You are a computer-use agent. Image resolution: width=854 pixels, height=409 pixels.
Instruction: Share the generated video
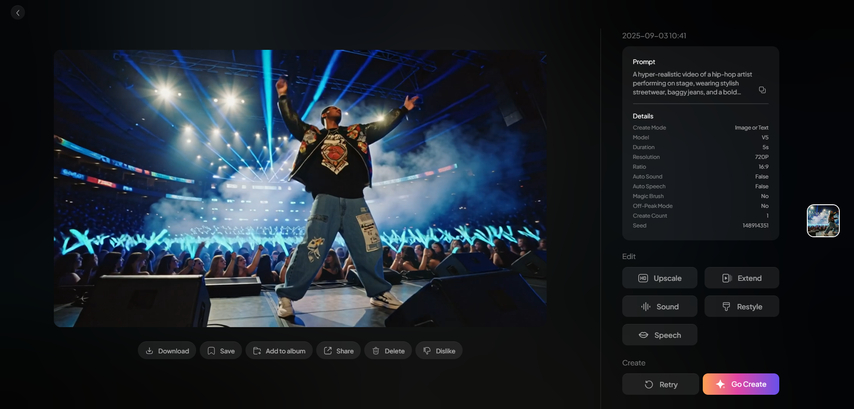(x=338, y=351)
